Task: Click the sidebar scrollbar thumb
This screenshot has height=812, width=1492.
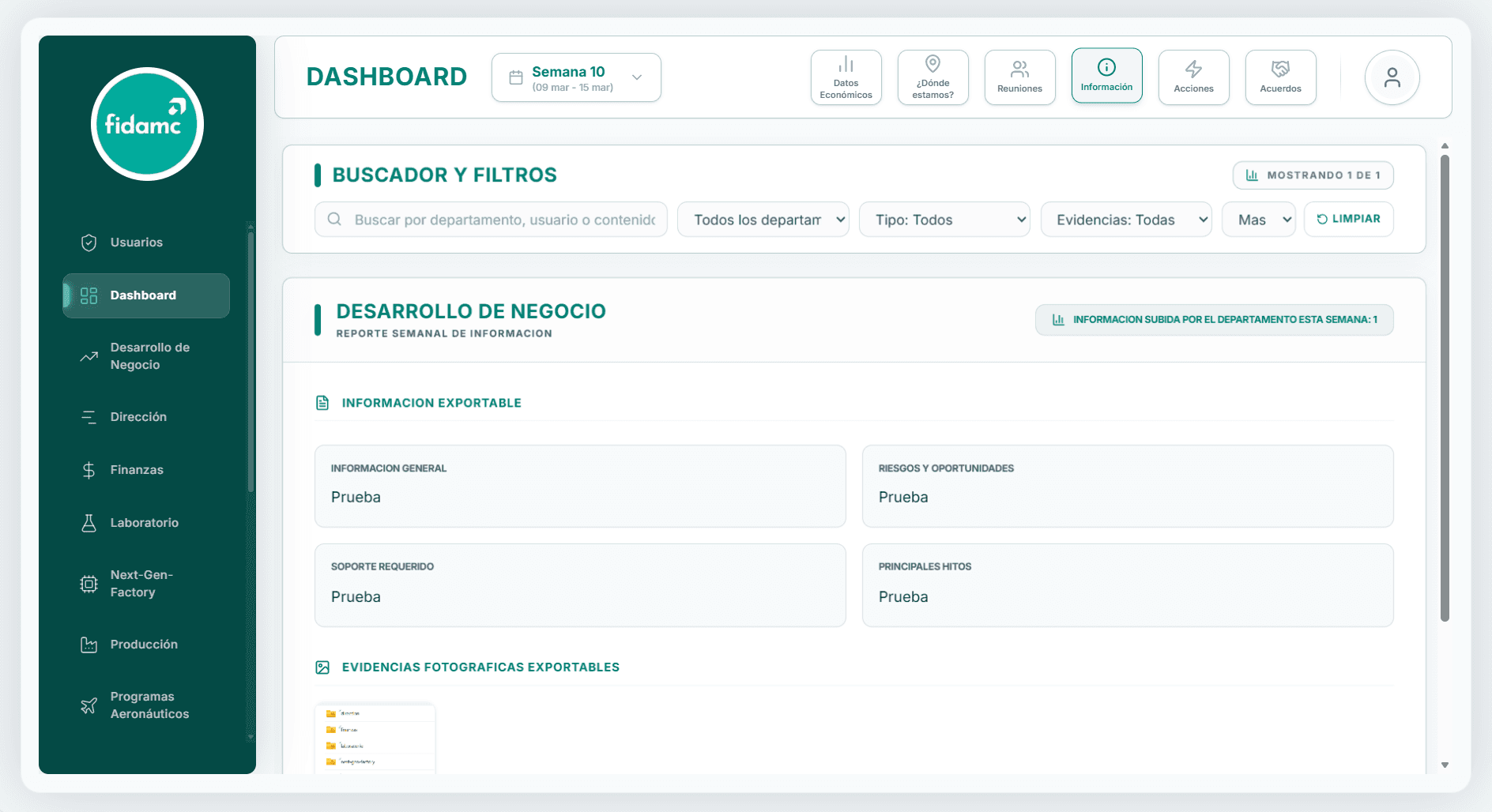Action: click(x=251, y=362)
